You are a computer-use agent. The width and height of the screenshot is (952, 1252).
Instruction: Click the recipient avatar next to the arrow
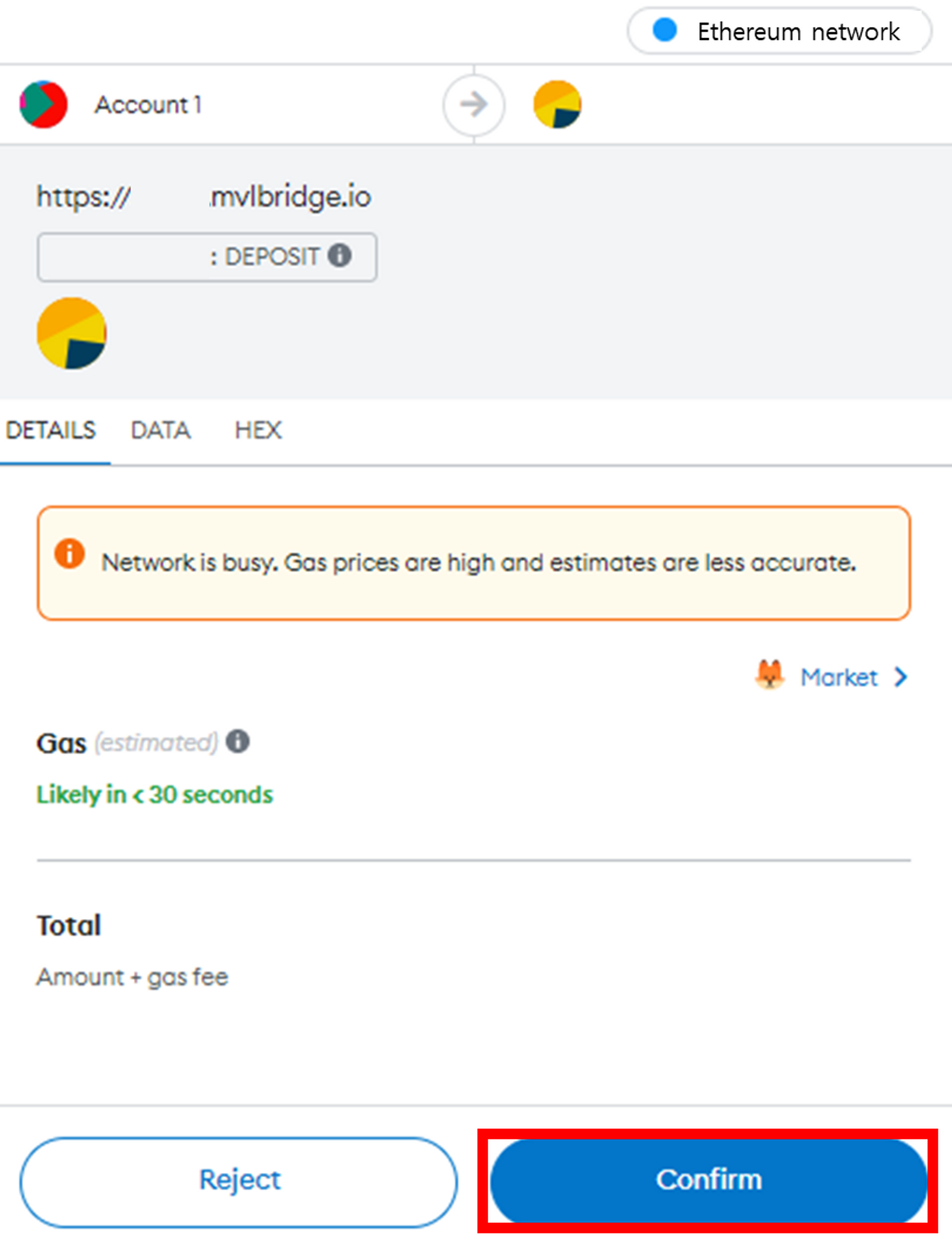(557, 104)
